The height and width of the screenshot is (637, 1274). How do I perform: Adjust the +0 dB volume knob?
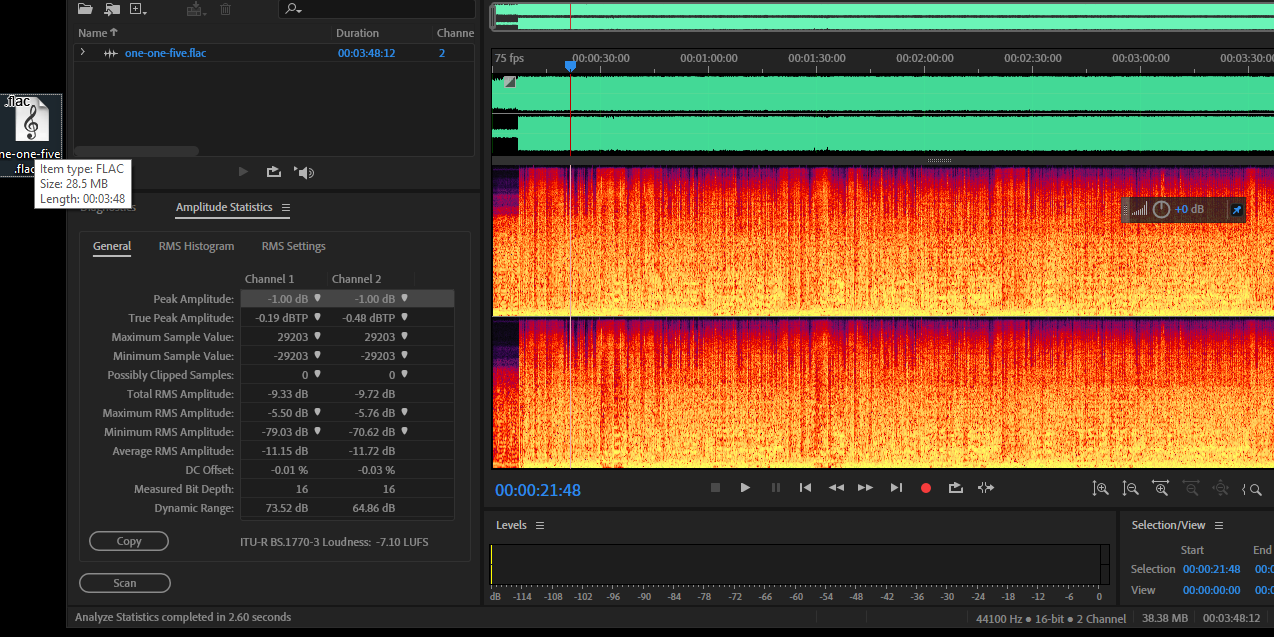(x=1161, y=209)
